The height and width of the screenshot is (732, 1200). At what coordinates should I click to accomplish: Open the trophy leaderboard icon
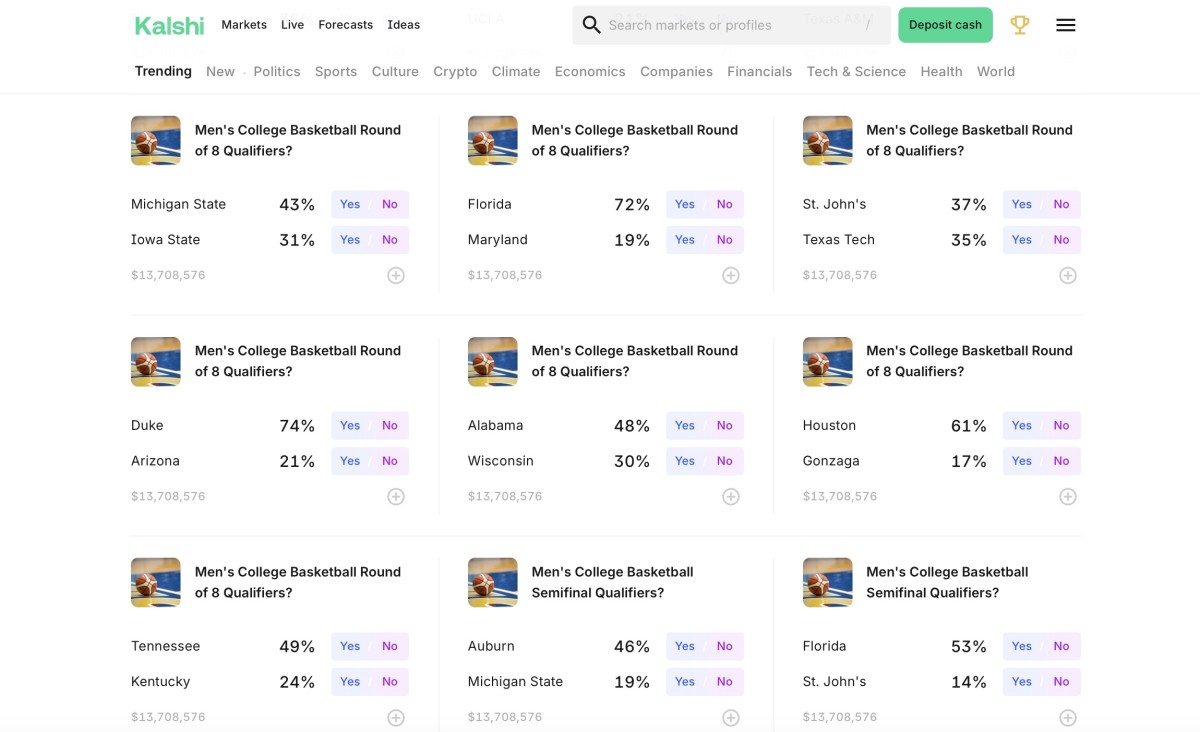click(x=1020, y=25)
